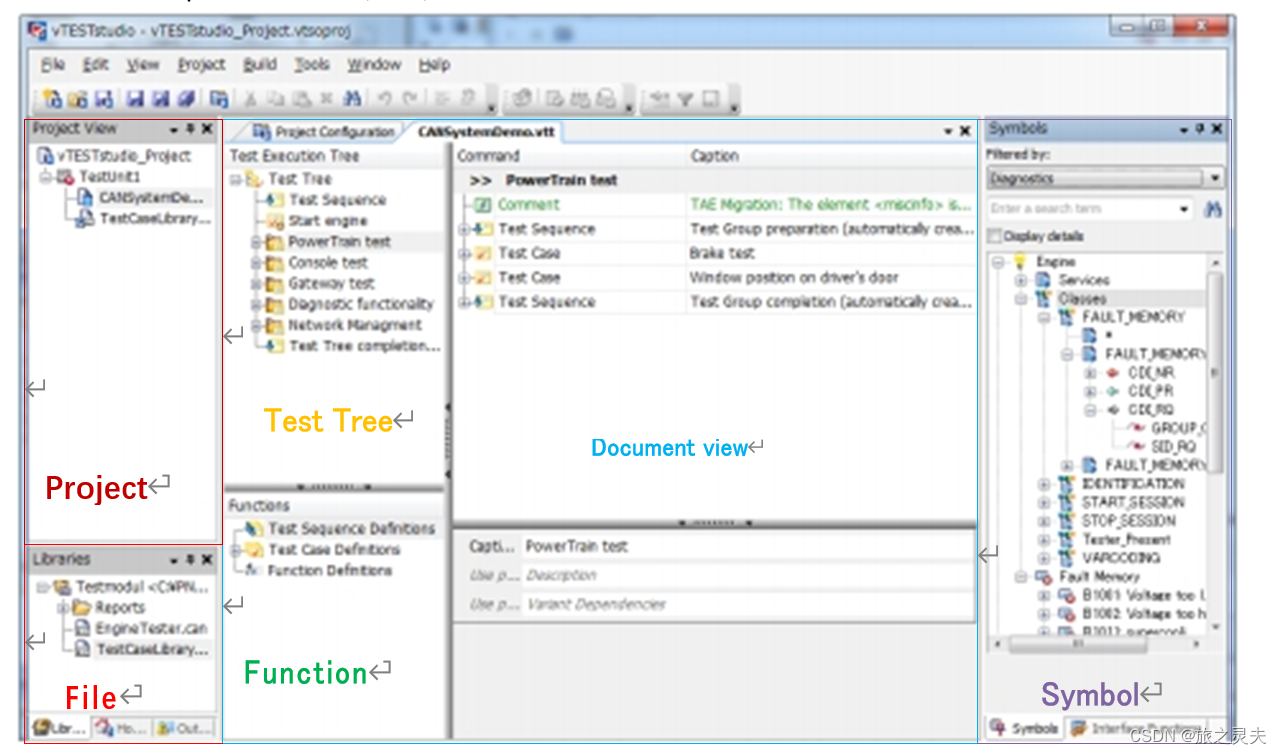Open the Libraries panel options arrow
Viewport: 1282px width, 754px height.
click(x=174, y=560)
